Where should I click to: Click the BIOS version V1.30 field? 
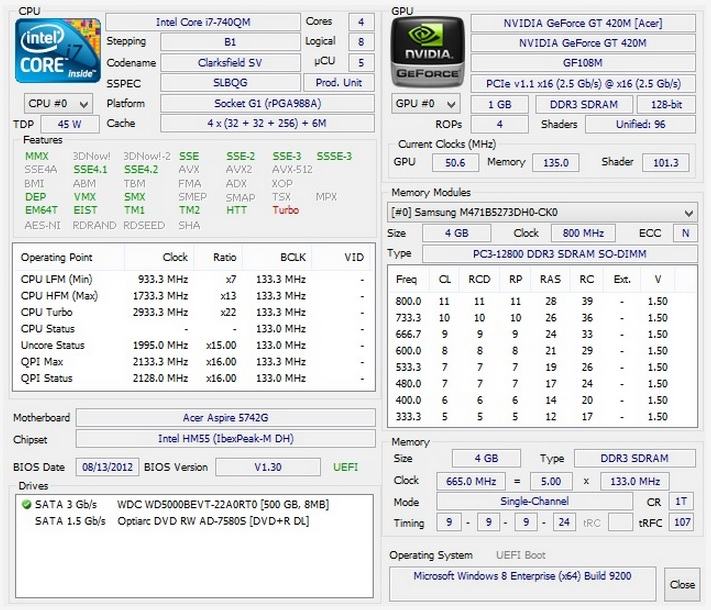coord(268,467)
